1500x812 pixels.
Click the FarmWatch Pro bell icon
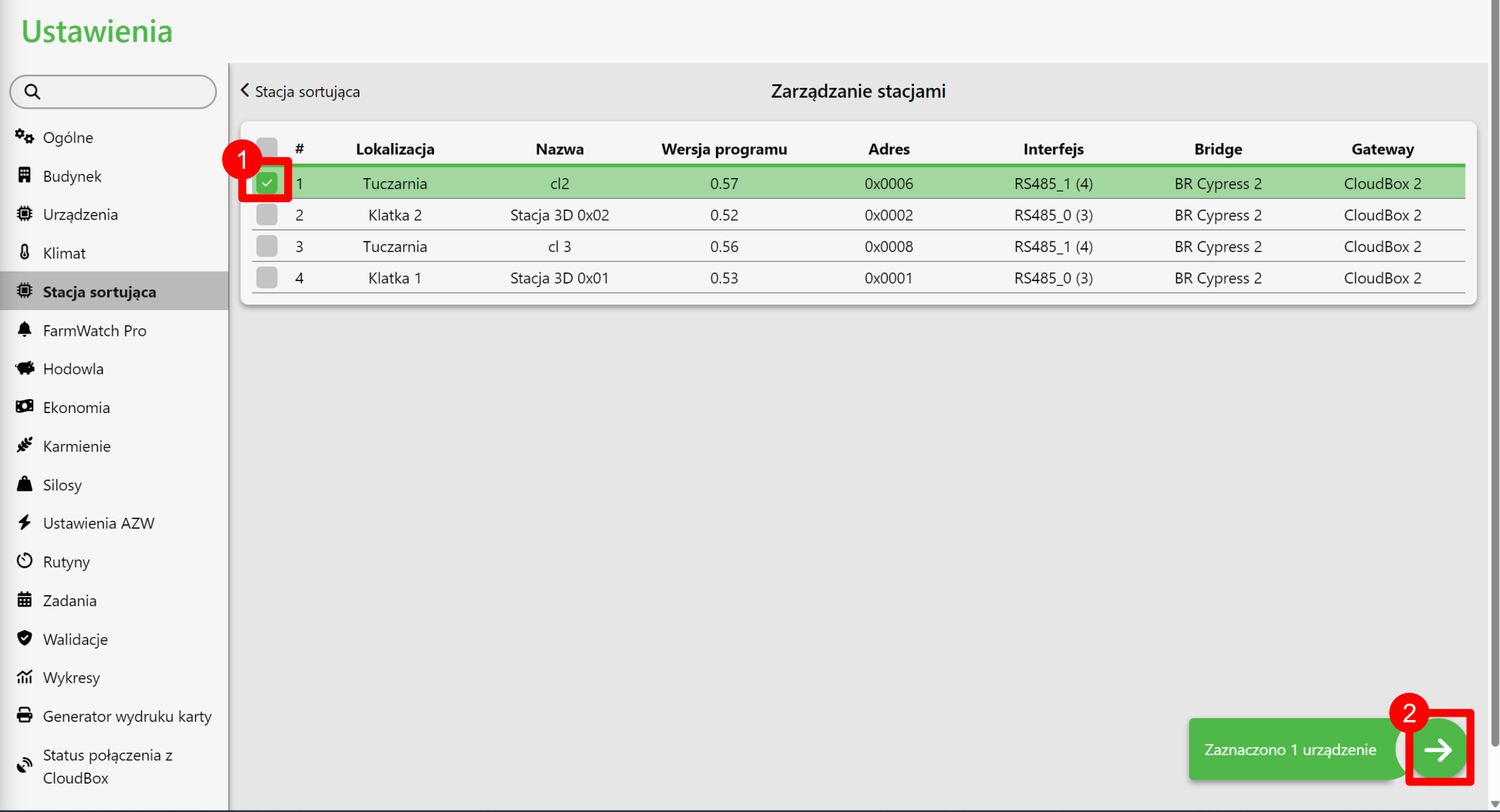[x=24, y=330]
